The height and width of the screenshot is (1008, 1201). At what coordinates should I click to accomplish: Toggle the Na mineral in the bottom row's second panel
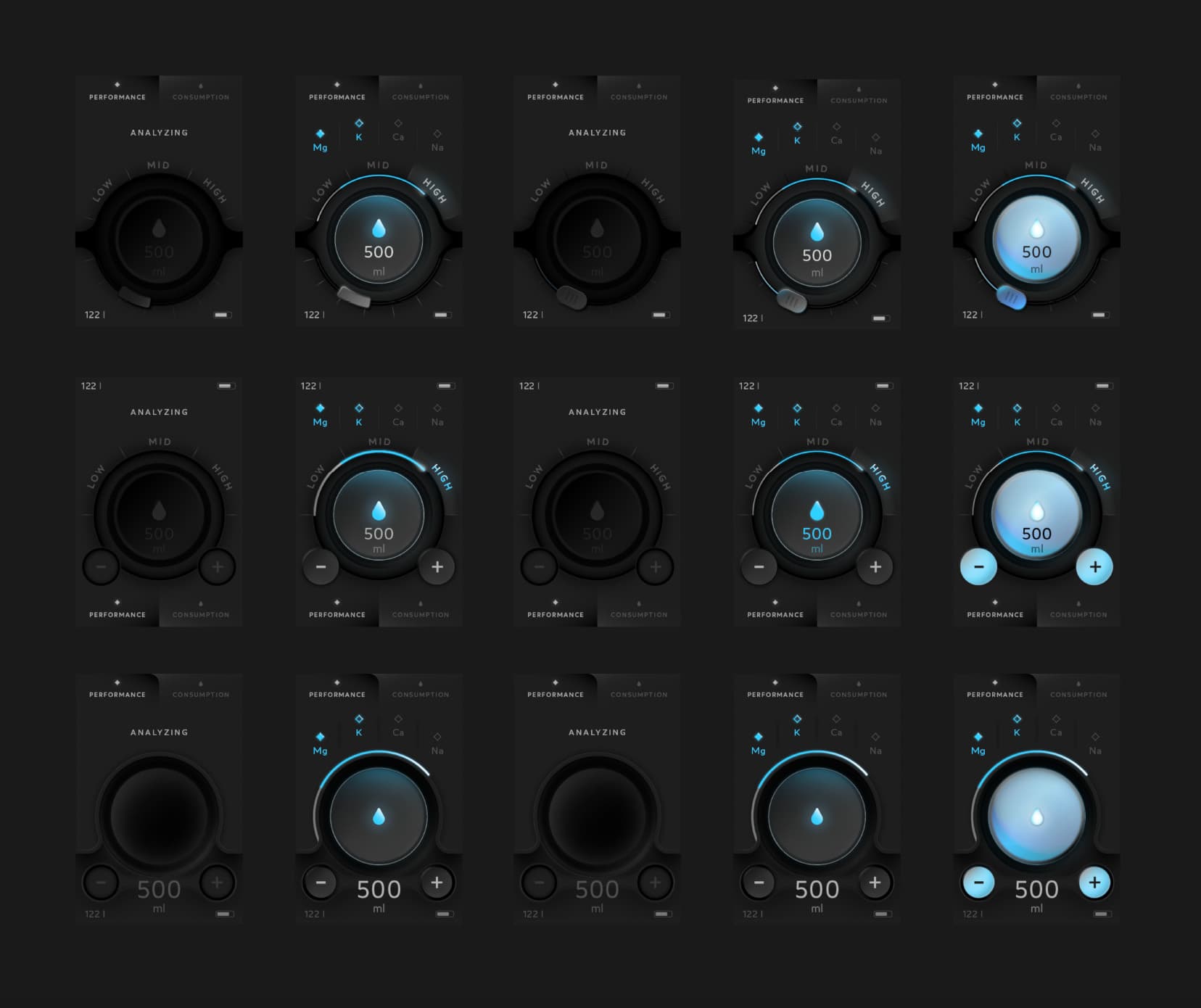pos(437,744)
